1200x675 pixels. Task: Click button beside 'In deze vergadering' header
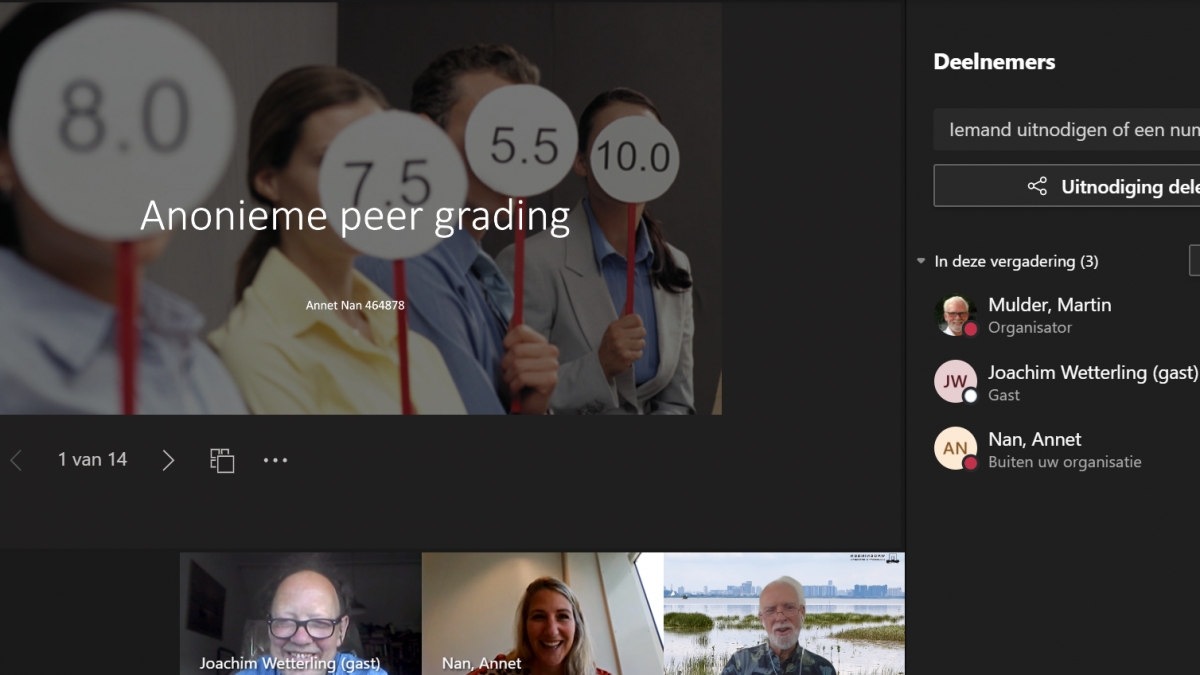1195,261
